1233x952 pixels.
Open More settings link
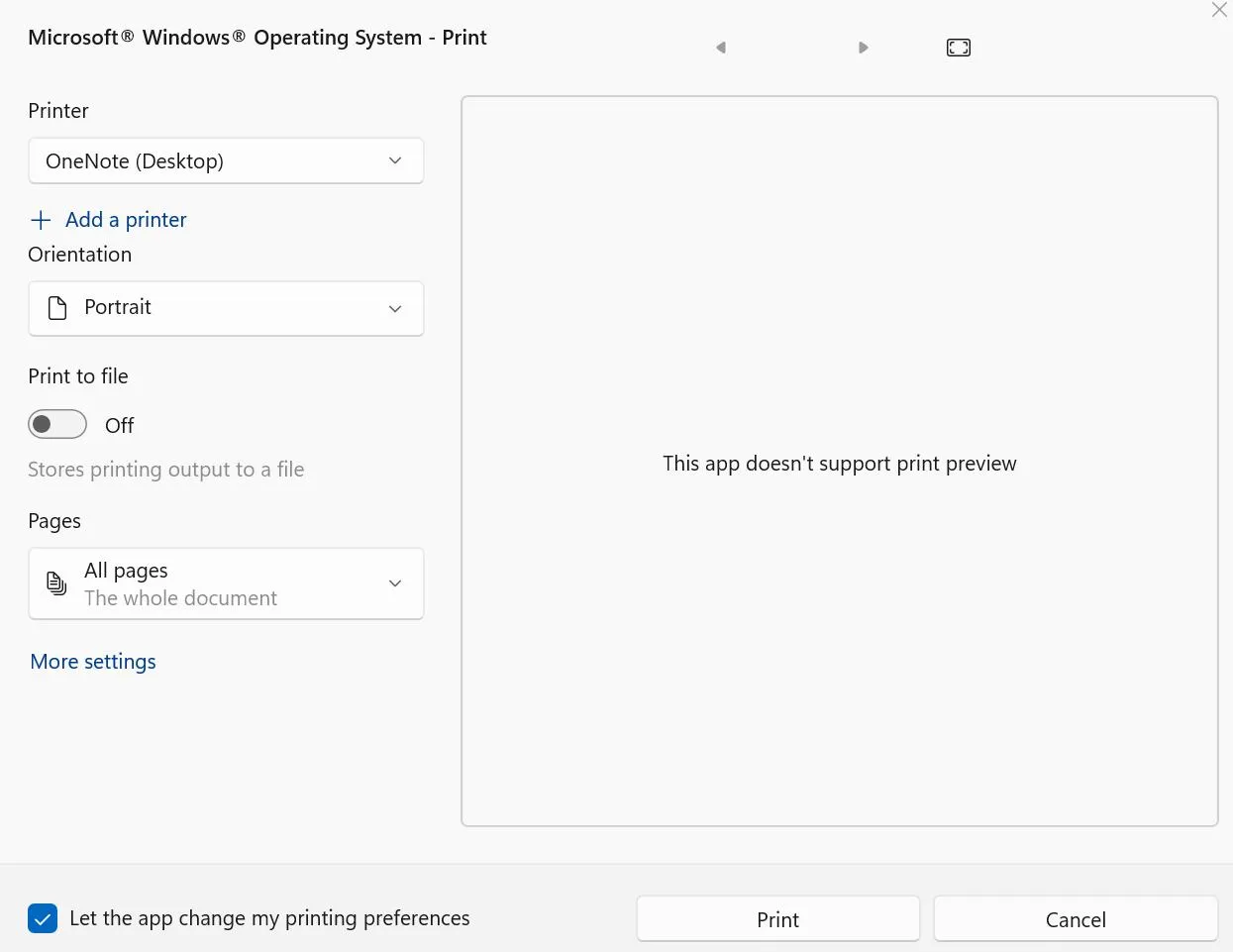coord(93,662)
